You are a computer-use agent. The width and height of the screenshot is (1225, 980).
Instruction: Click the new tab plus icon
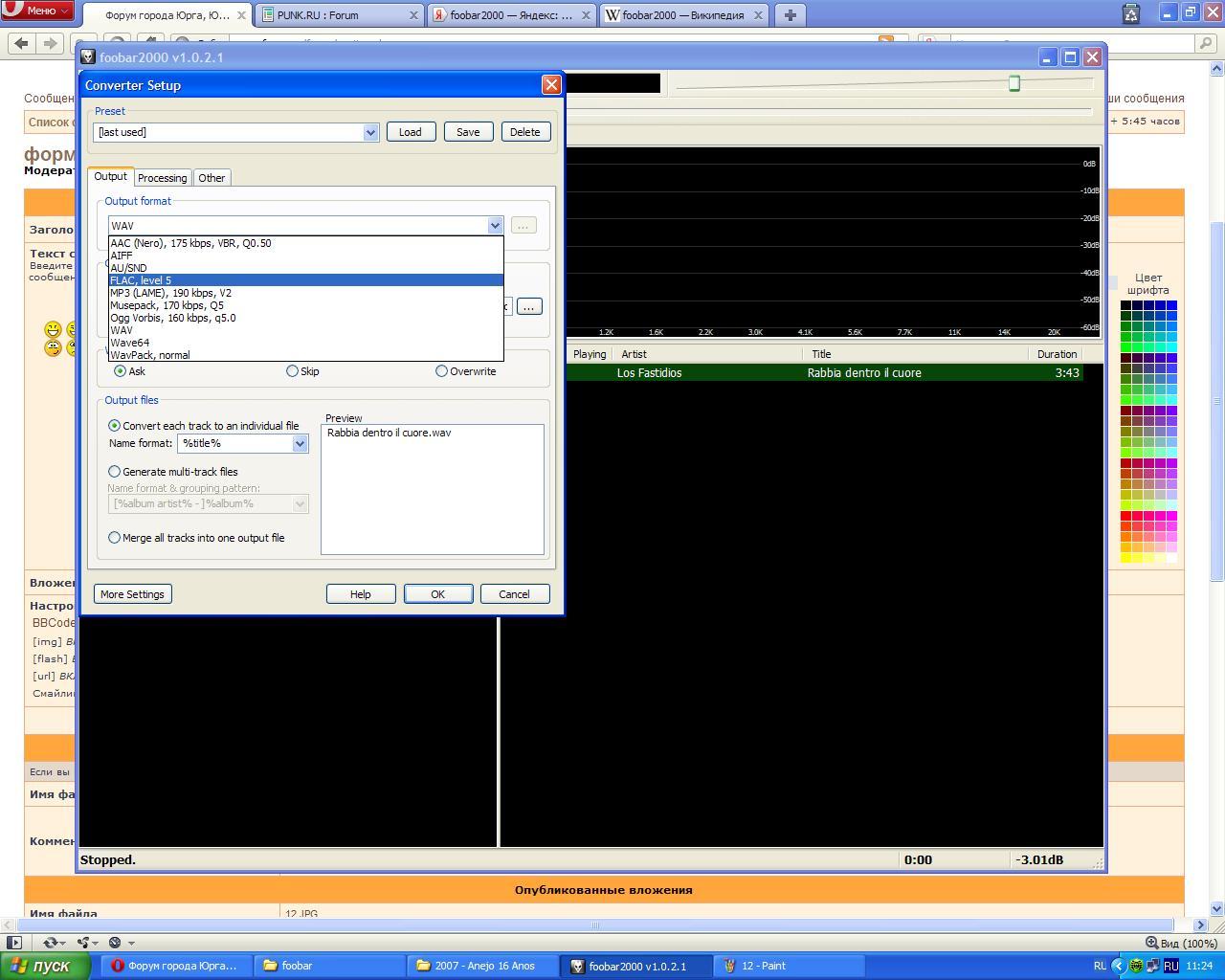point(790,15)
